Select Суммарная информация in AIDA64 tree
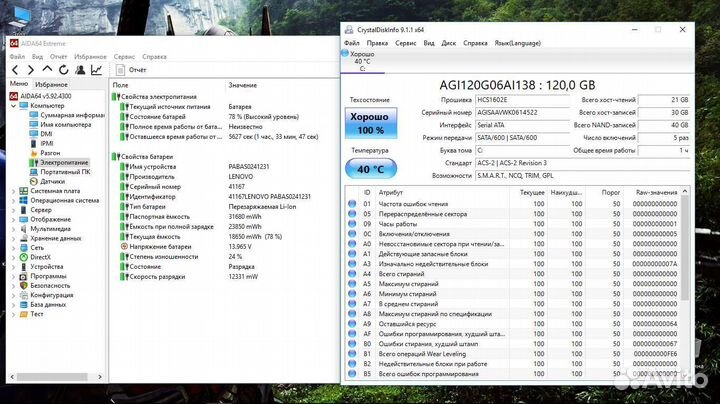The width and height of the screenshot is (720, 404). tap(67, 115)
